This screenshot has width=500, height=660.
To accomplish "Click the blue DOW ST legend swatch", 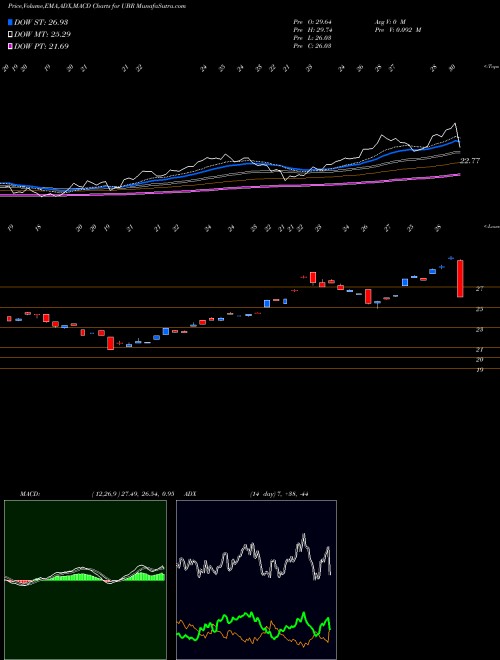I will (x=10, y=22).
